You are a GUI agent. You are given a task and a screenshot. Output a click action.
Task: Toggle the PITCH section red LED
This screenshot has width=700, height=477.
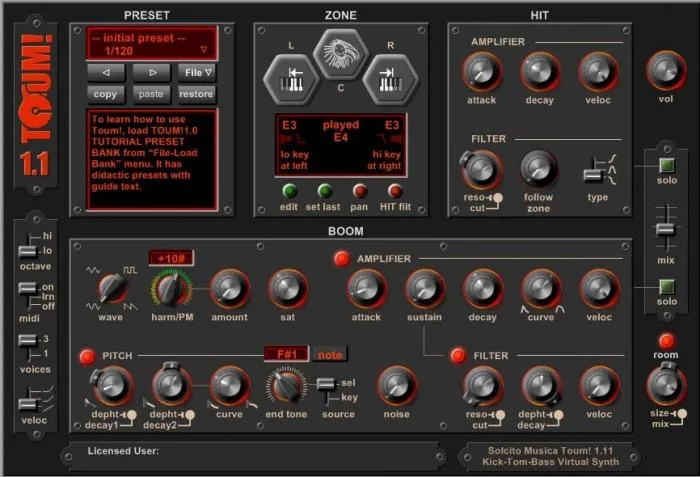click(86, 355)
